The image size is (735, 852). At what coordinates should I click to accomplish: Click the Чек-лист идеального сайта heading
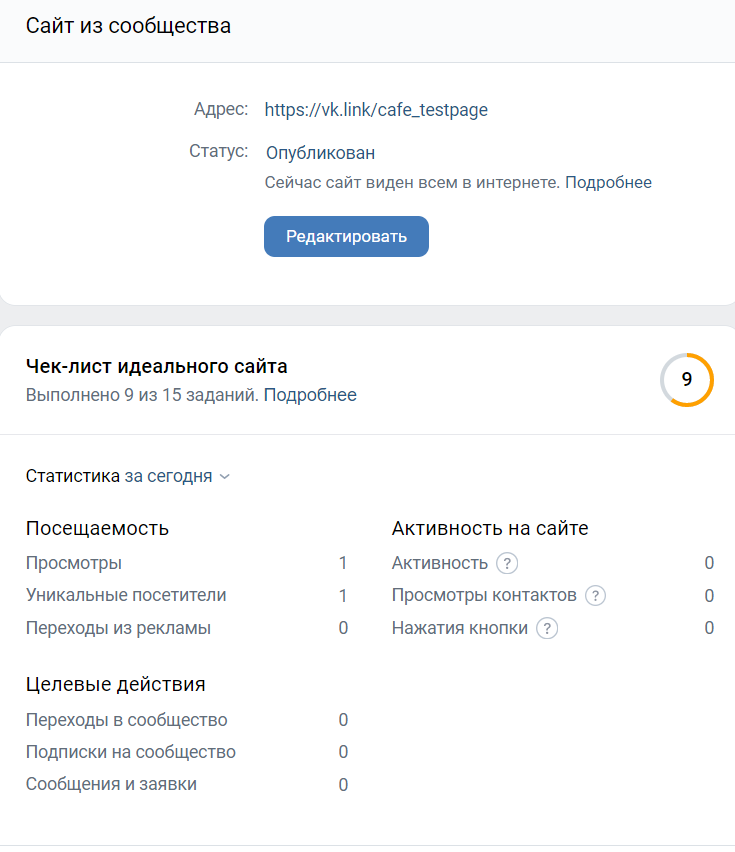pyautogui.click(x=156, y=366)
